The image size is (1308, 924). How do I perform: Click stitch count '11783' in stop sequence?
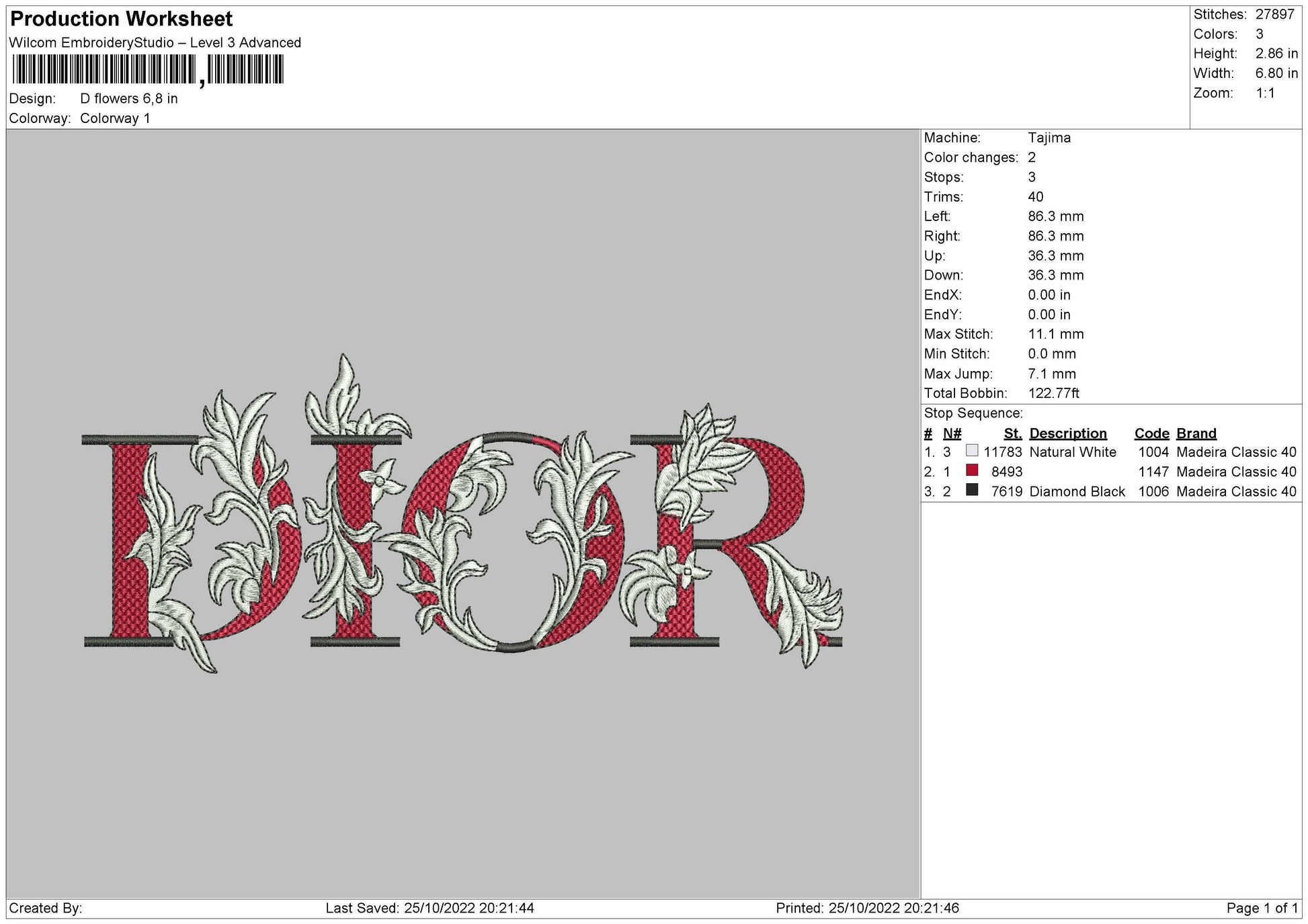click(1003, 452)
